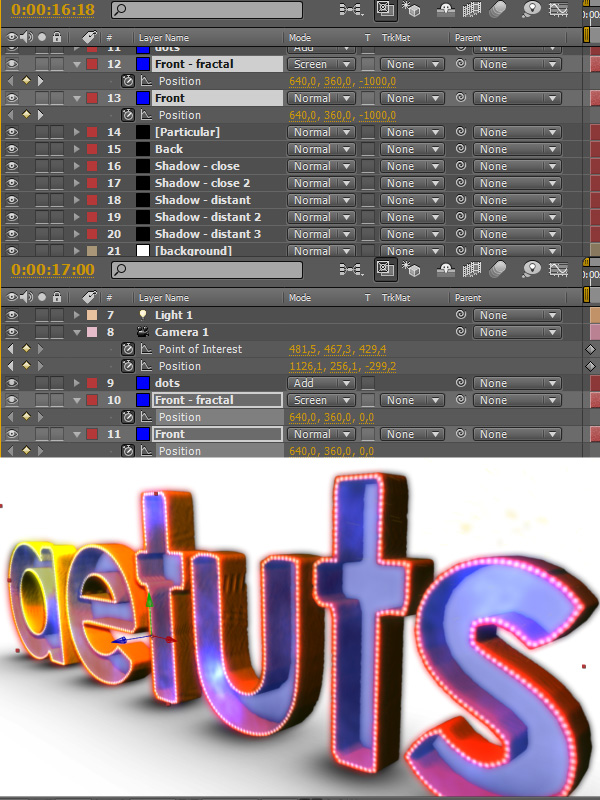Image resolution: width=600 pixels, height=800 pixels.
Task: Open Parent dropdown for Camera 1
Action: tap(517, 332)
